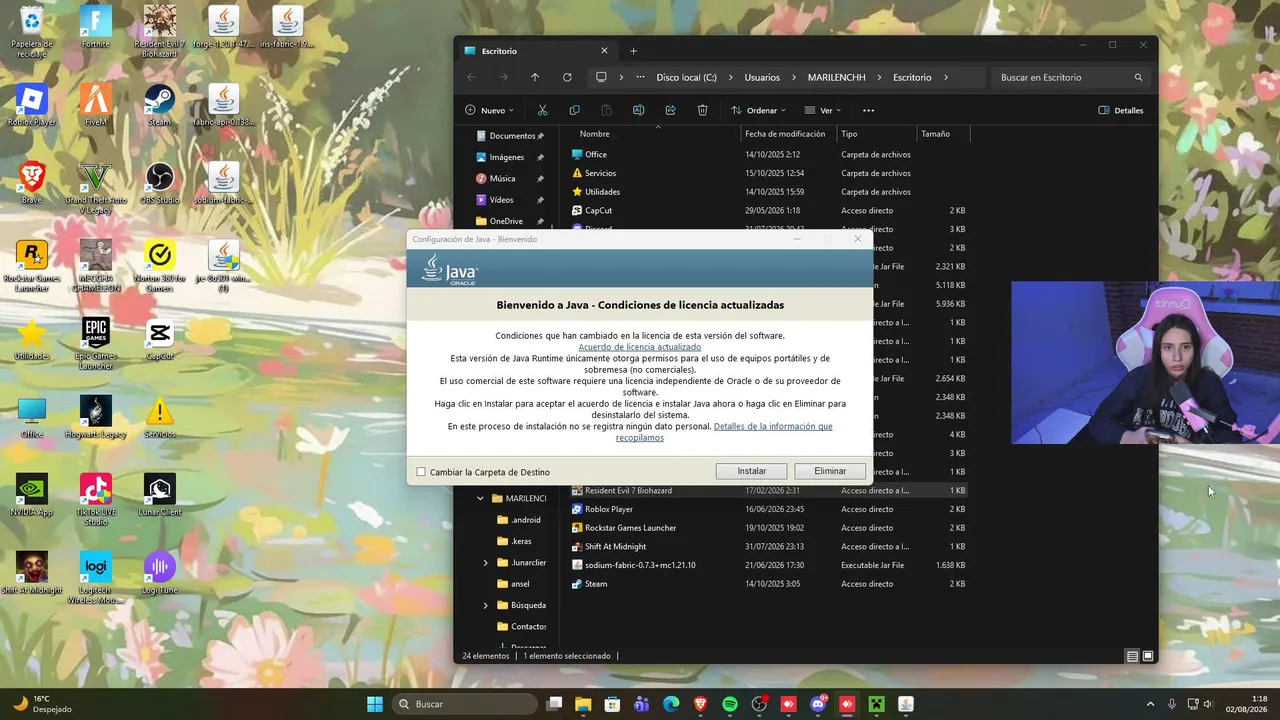Collapse the MARILENCHH tree node
Viewport: 1280px width, 720px height.
point(481,498)
